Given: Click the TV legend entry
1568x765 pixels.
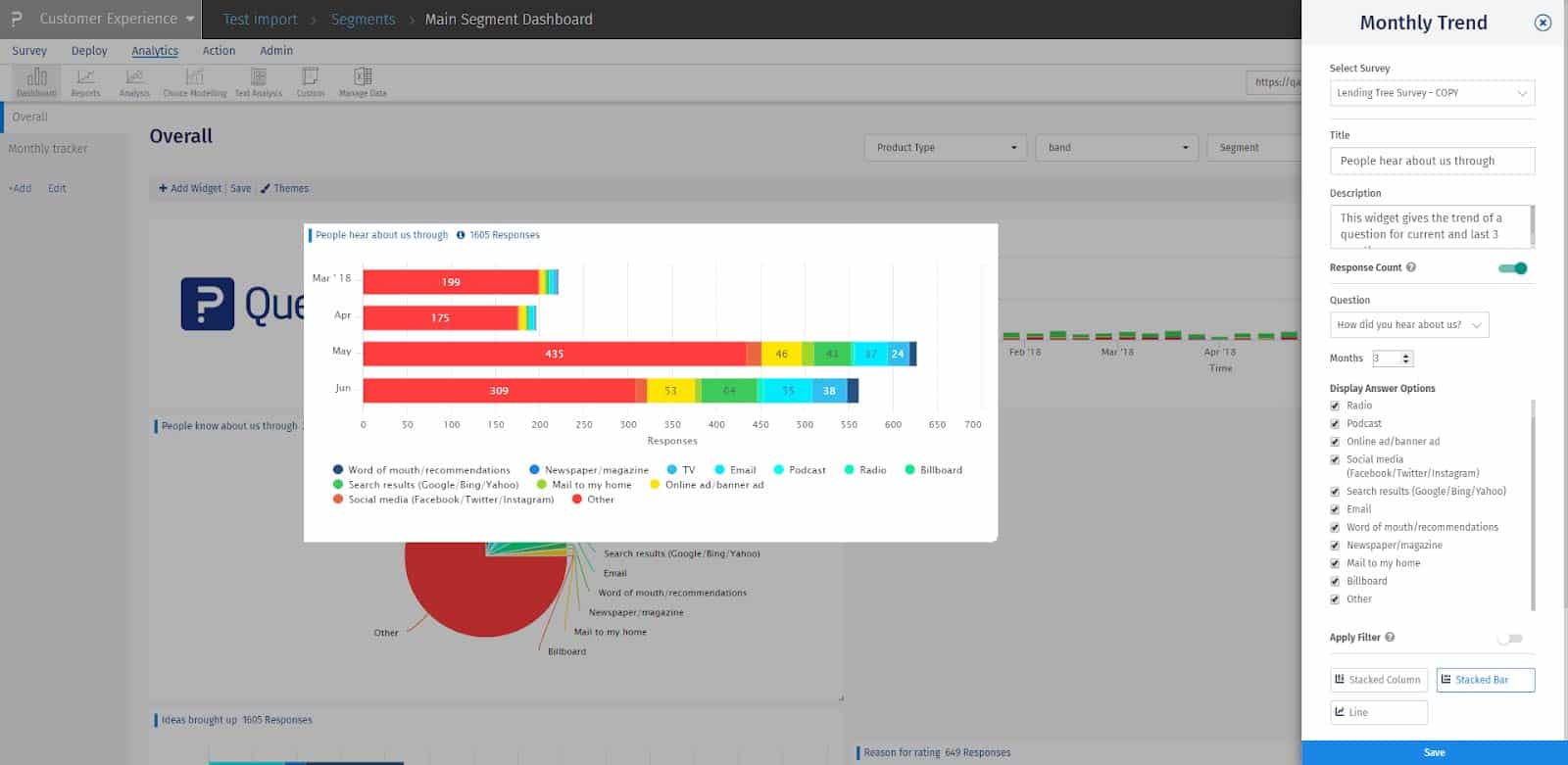Looking at the screenshot, I should point(681,470).
